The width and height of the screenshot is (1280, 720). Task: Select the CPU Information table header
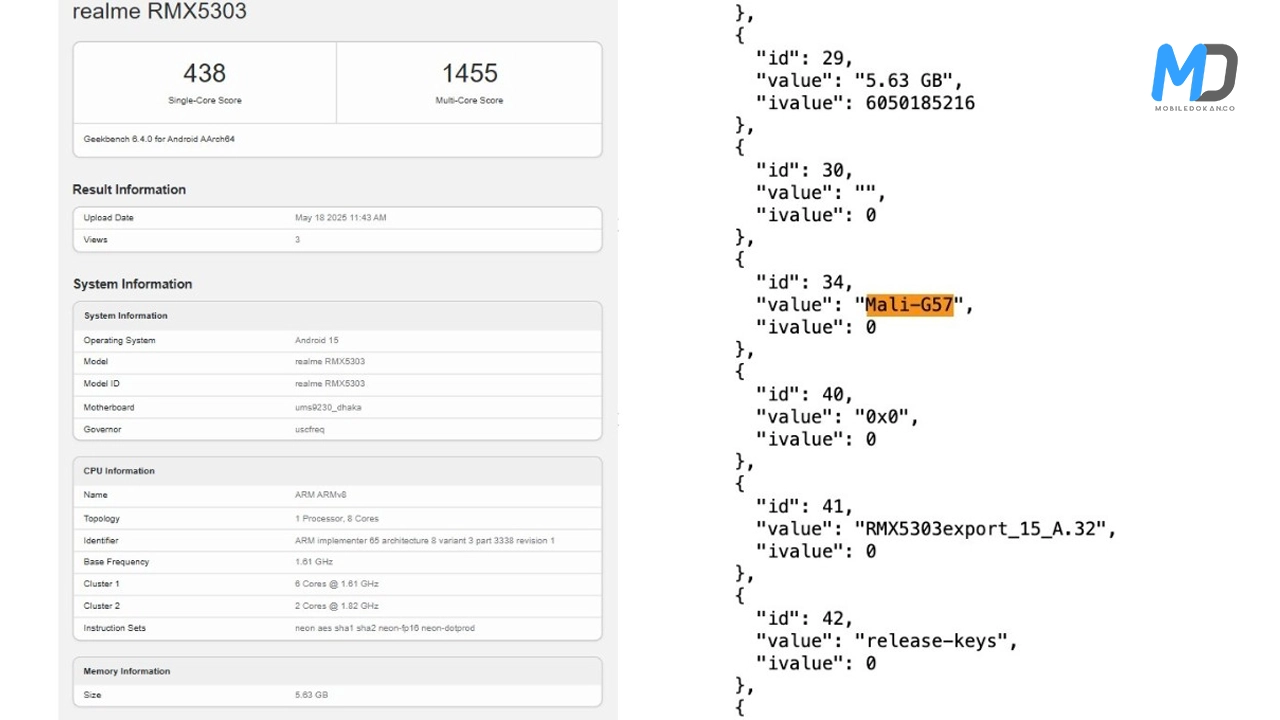[119, 471]
